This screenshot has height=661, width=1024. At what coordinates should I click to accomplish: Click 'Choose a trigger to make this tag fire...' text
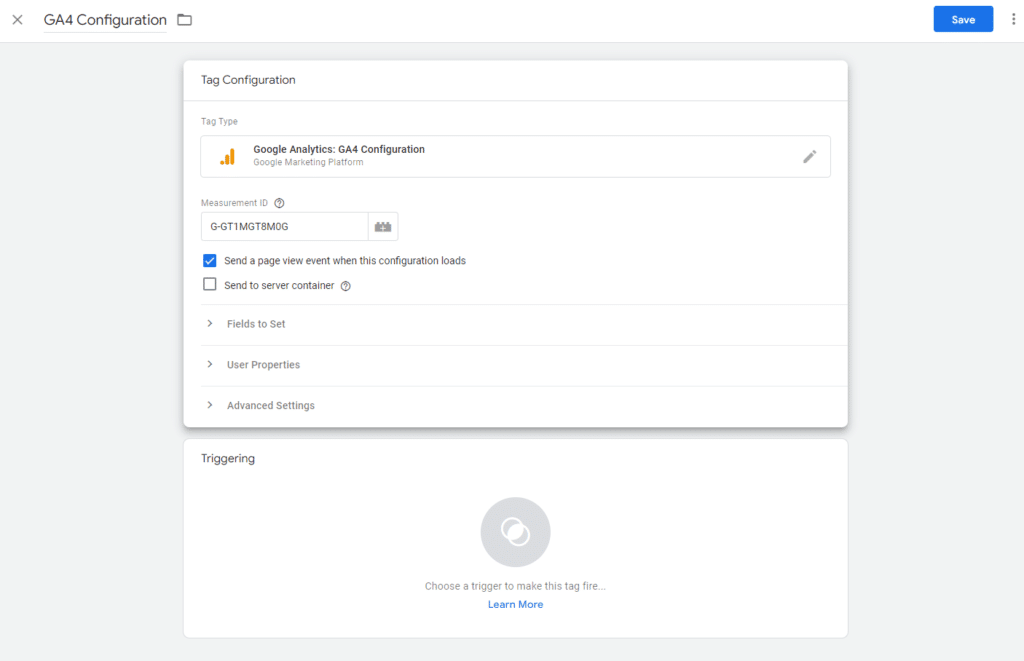(x=515, y=587)
